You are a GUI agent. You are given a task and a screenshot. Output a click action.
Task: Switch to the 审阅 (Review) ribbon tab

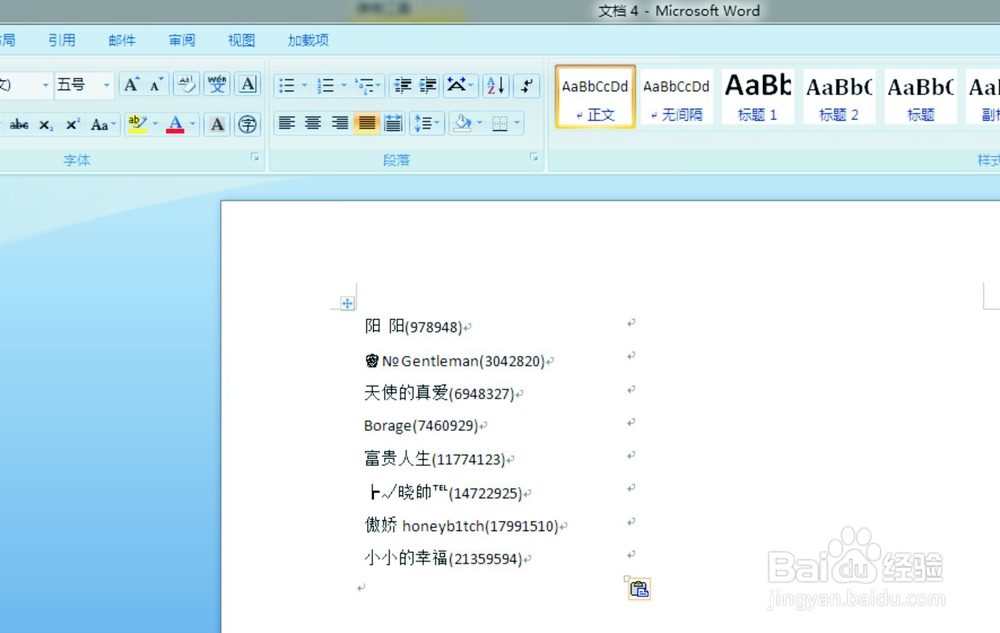pyautogui.click(x=180, y=40)
